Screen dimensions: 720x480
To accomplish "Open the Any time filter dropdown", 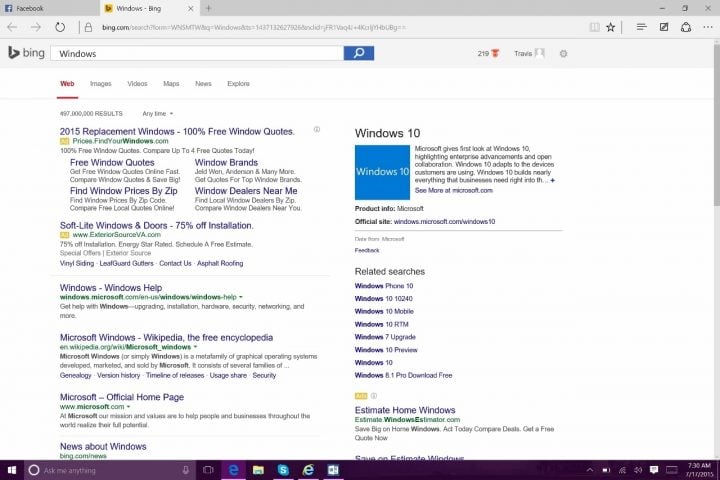I will point(158,113).
